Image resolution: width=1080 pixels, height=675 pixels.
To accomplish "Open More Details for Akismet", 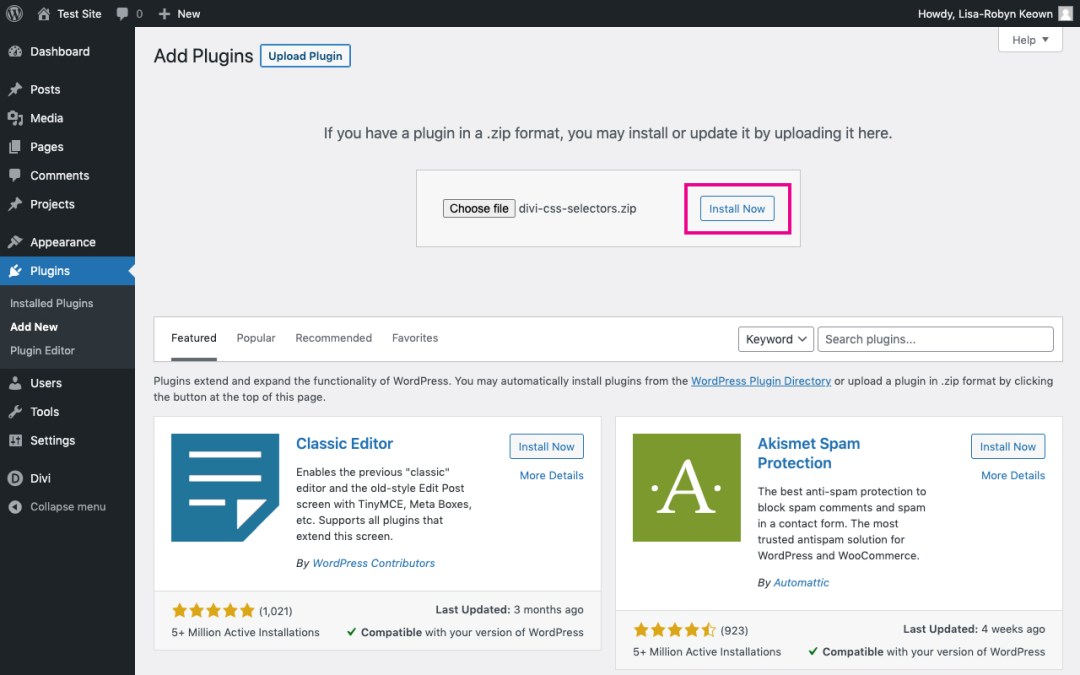I will pyautogui.click(x=1012, y=475).
